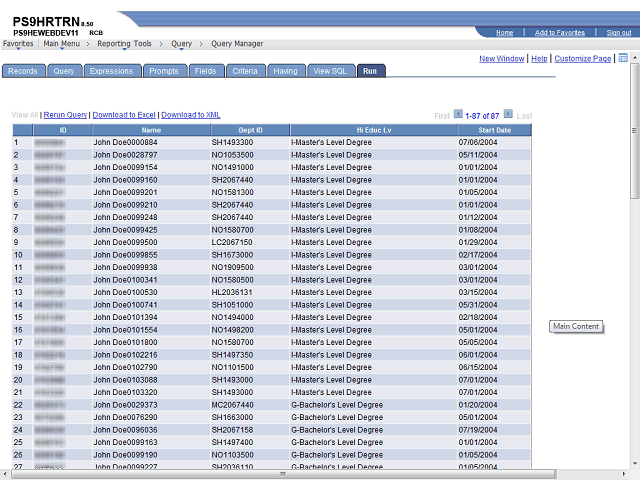Screen dimensions: 640x480
Task: Switch to the Records tab
Action: point(23,71)
